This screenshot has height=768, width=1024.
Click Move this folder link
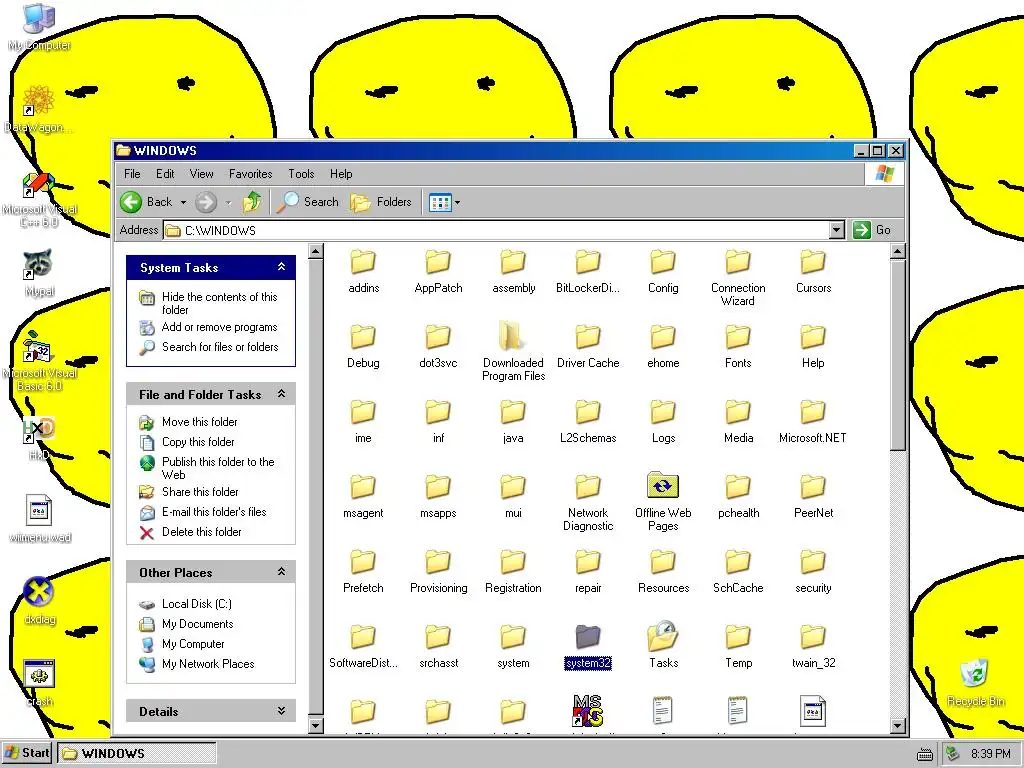pyautogui.click(x=199, y=422)
